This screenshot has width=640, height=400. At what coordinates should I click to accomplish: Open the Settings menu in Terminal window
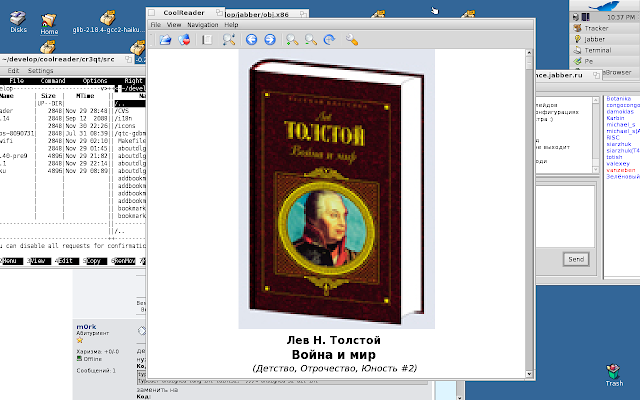click(x=40, y=71)
